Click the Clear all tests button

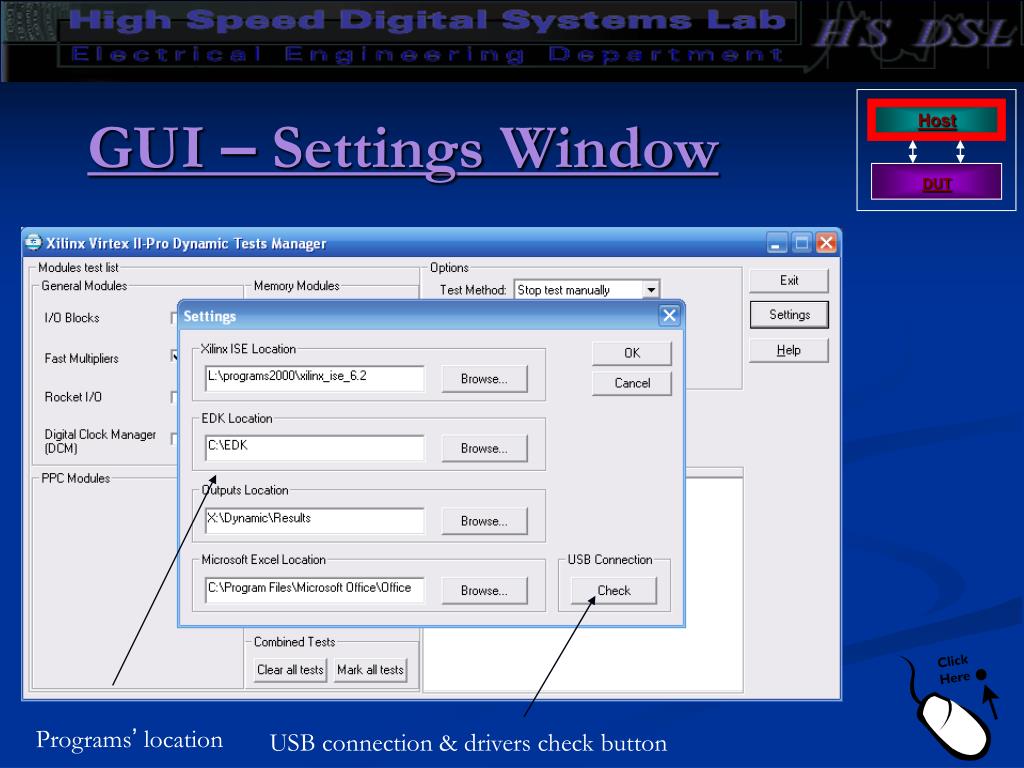(x=290, y=670)
